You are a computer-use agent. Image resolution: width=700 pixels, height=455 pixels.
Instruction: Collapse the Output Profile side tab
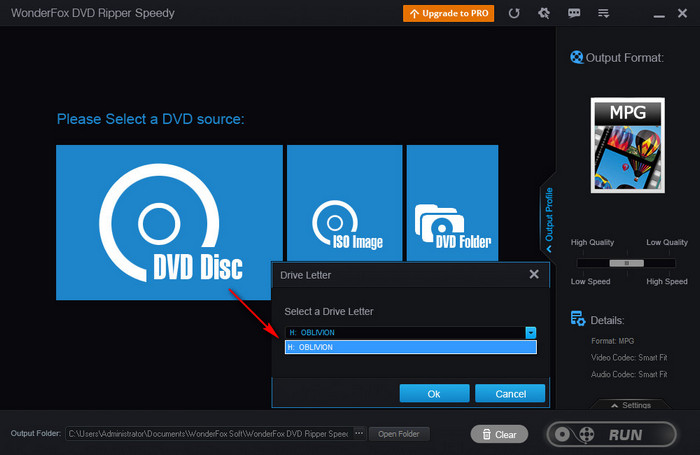click(x=549, y=219)
